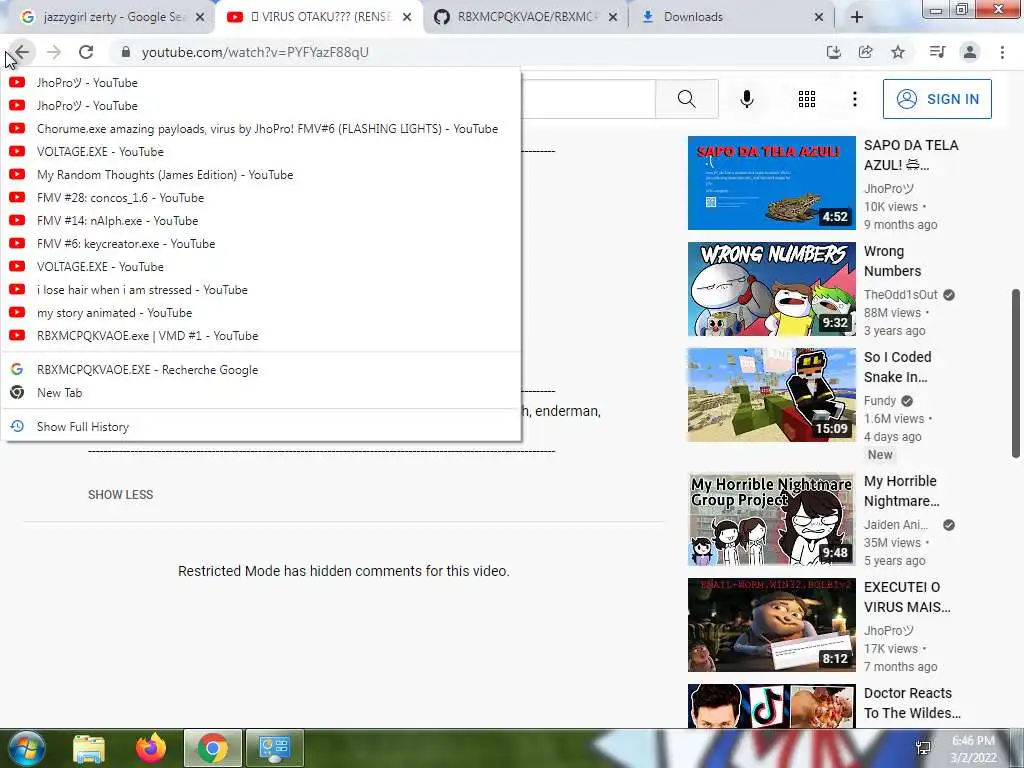Close the Downloads tab
Viewport: 1024px width, 768px height.
coord(819,18)
